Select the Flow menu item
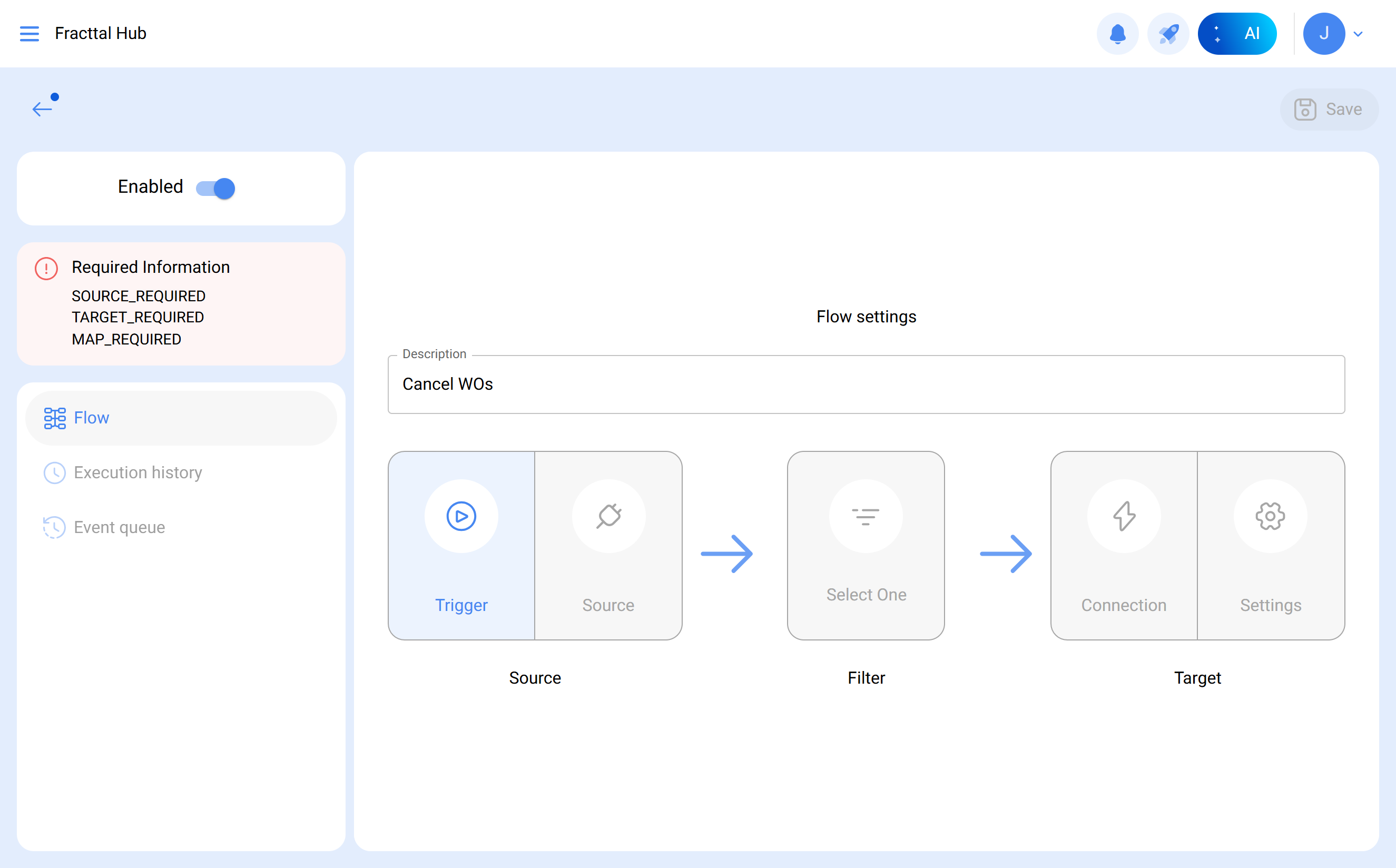The height and width of the screenshot is (868, 1396). (x=181, y=418)
